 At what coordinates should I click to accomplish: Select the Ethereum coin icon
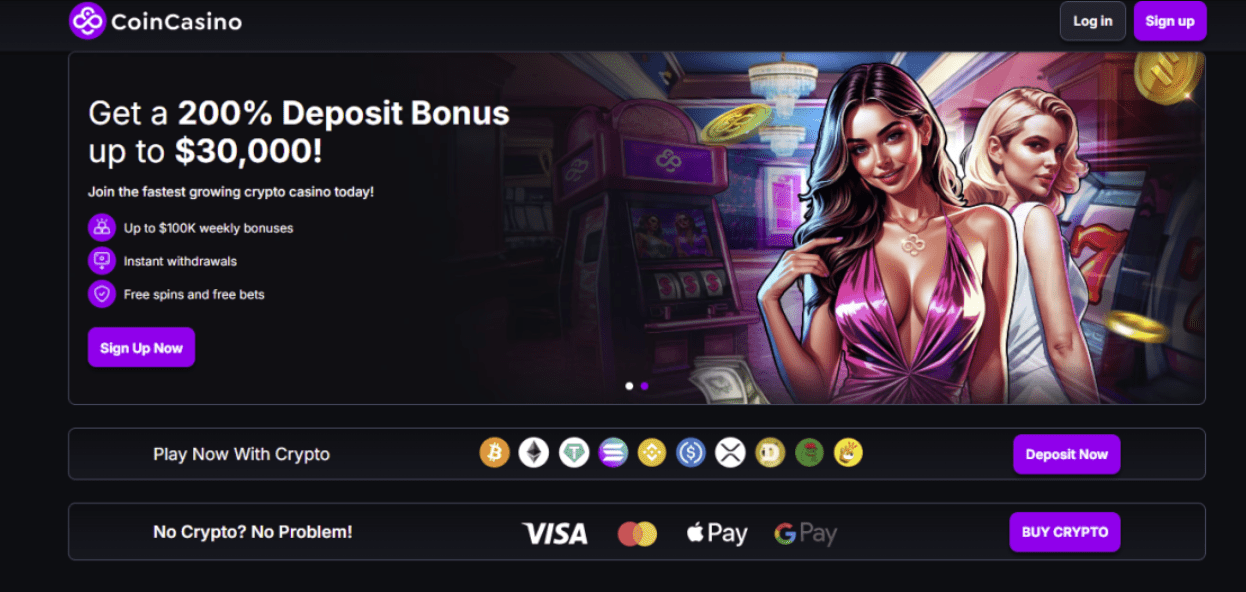534,453
